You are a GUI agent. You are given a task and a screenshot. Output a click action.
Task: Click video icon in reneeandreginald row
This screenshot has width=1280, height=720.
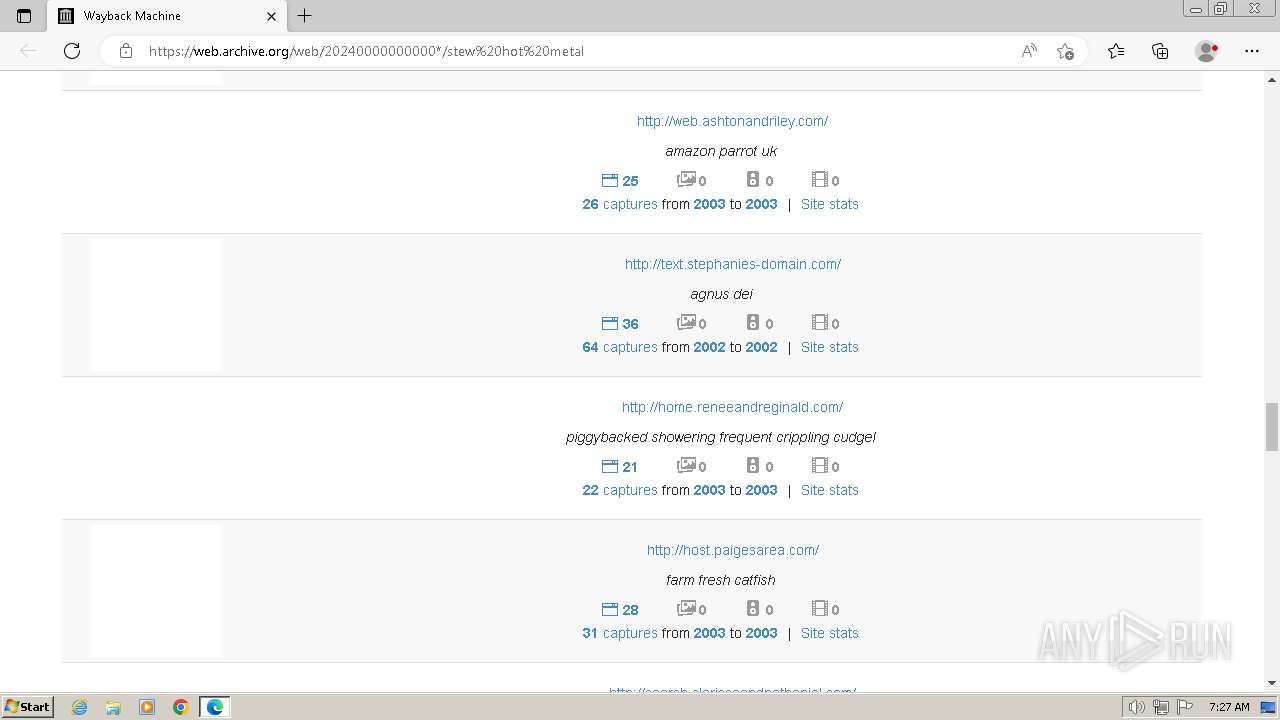(x=820, y=465)
